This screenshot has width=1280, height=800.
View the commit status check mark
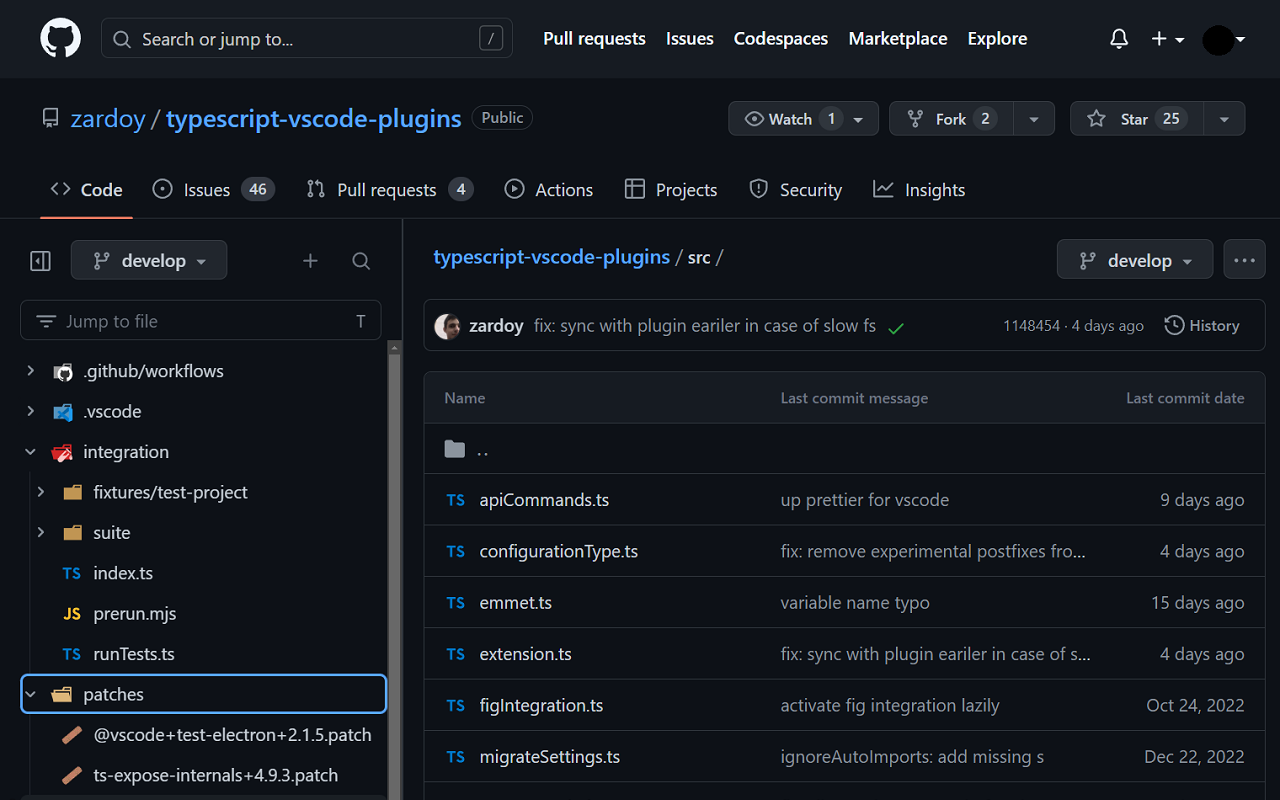[896, 327]
